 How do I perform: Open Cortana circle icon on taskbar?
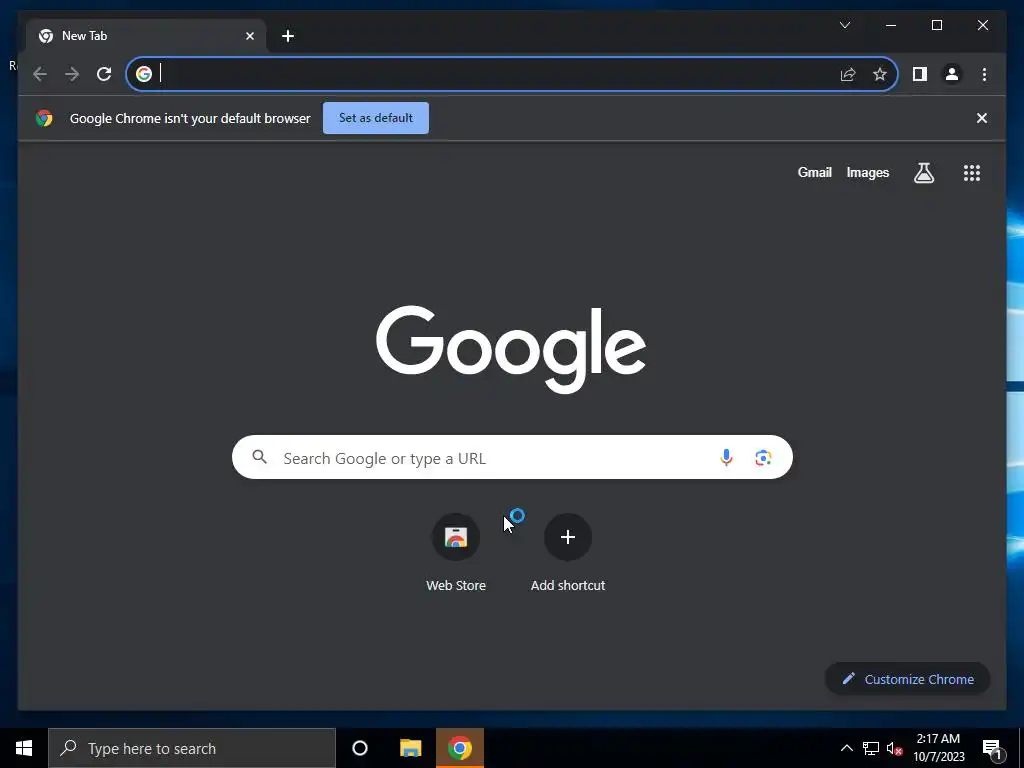click(360, 748)
